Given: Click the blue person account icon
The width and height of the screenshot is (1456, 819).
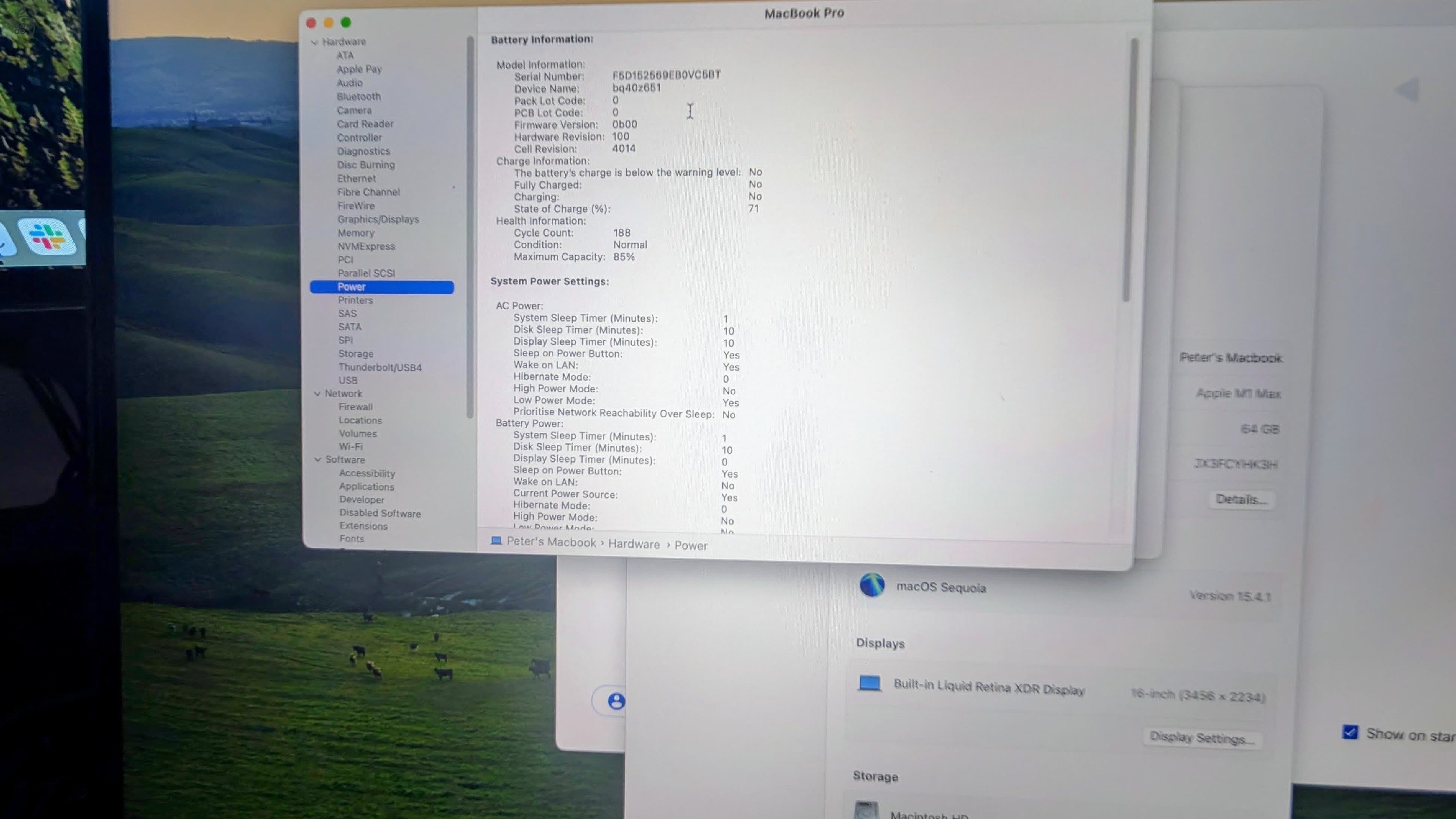Looking at the screenshot, I should coord(616,702).
